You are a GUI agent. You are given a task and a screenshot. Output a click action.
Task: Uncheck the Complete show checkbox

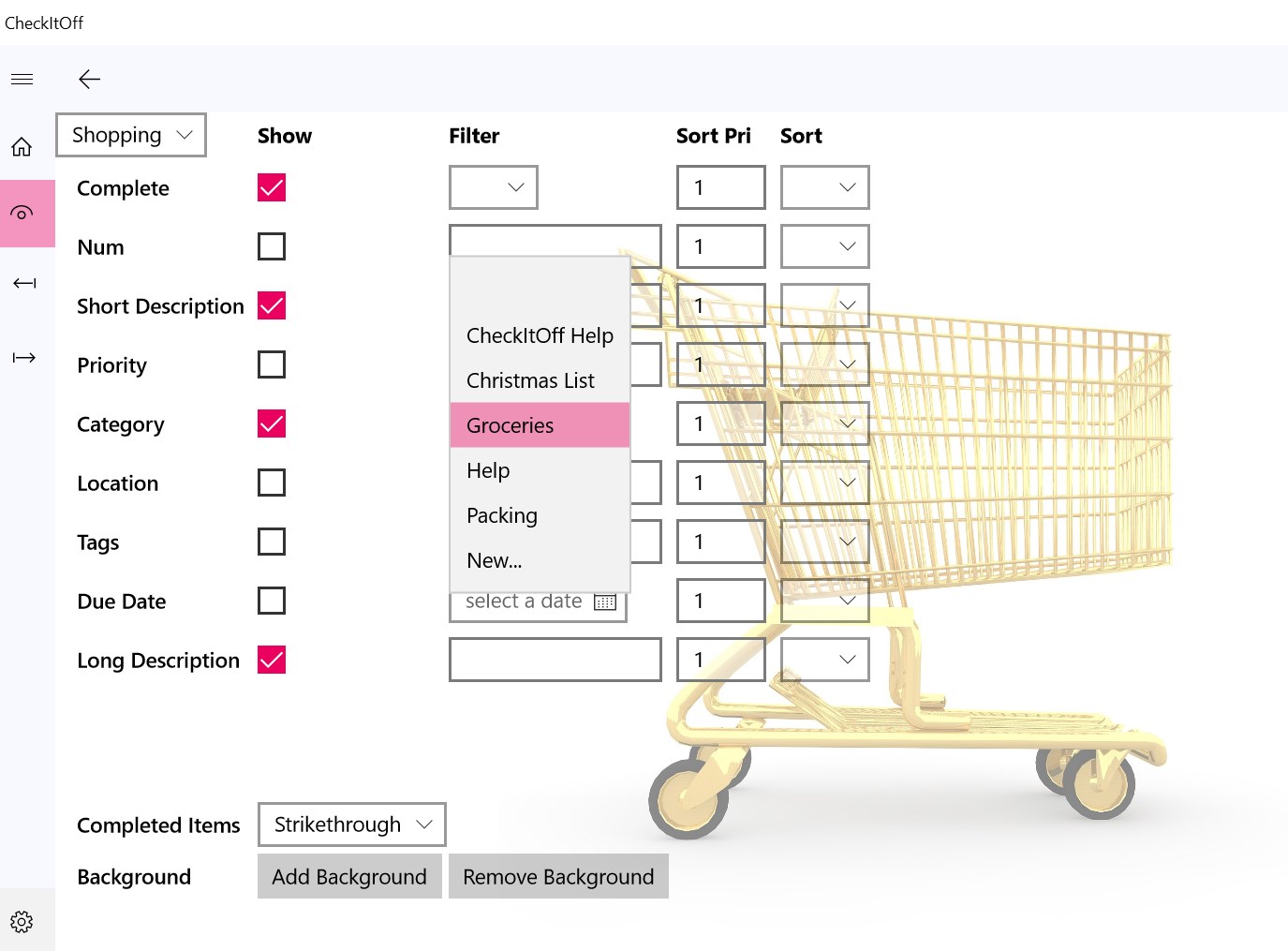pos(272,188)
